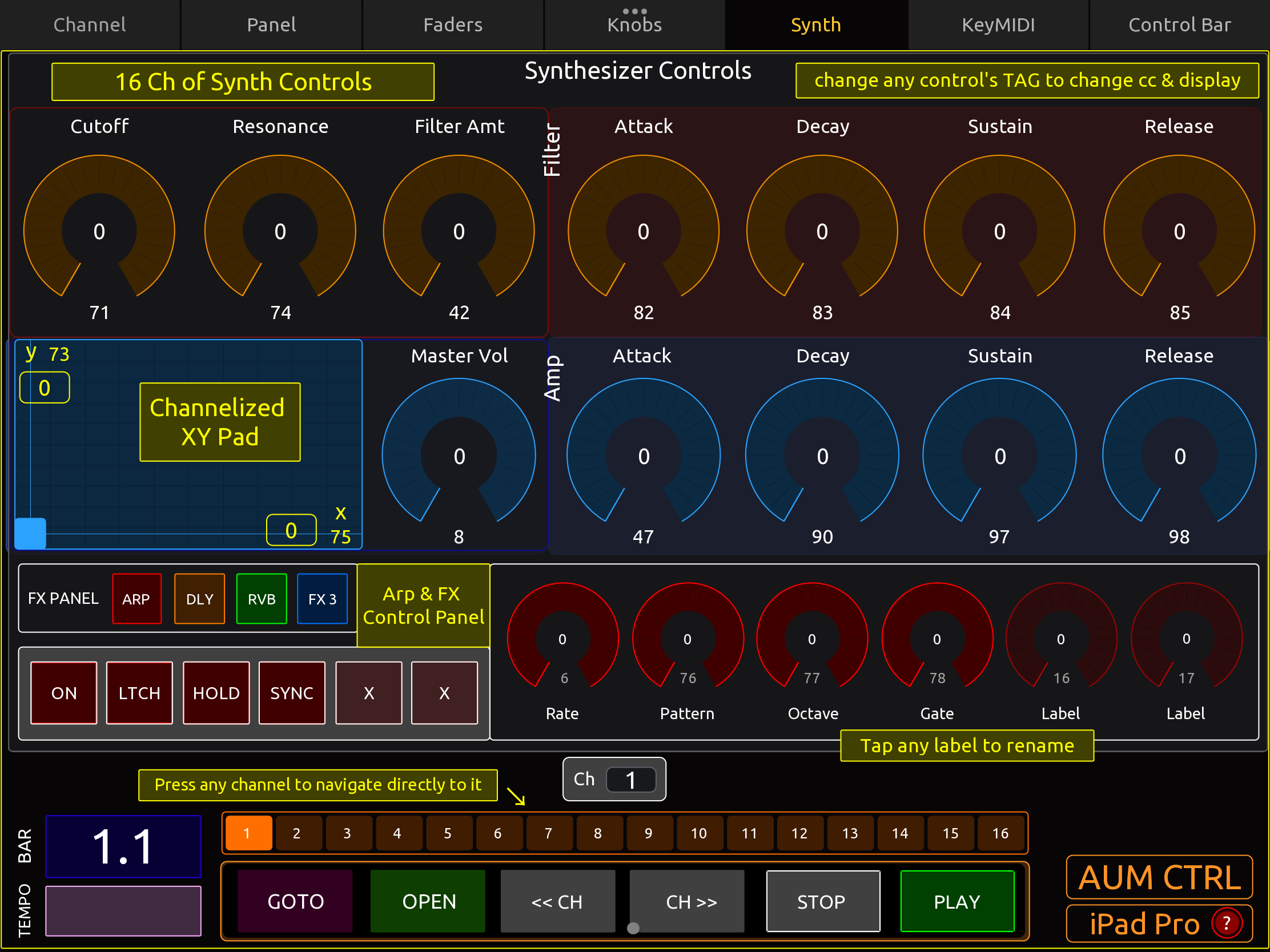Click the Amp Release knob
Image resolution: width=1270 pixels, height=952 pixels.
[x=1179, y=455]
